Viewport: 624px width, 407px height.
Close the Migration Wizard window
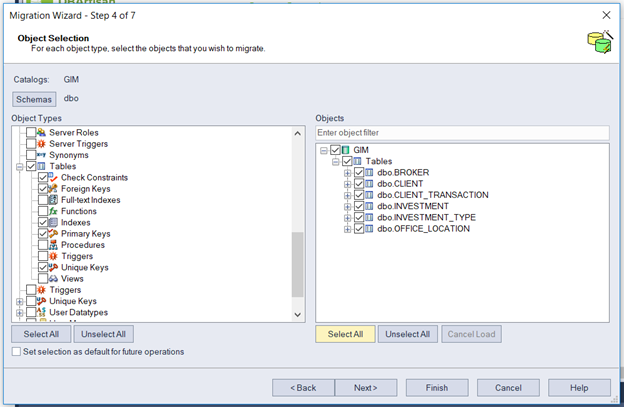pyautogui.click(x=606, y=15)
